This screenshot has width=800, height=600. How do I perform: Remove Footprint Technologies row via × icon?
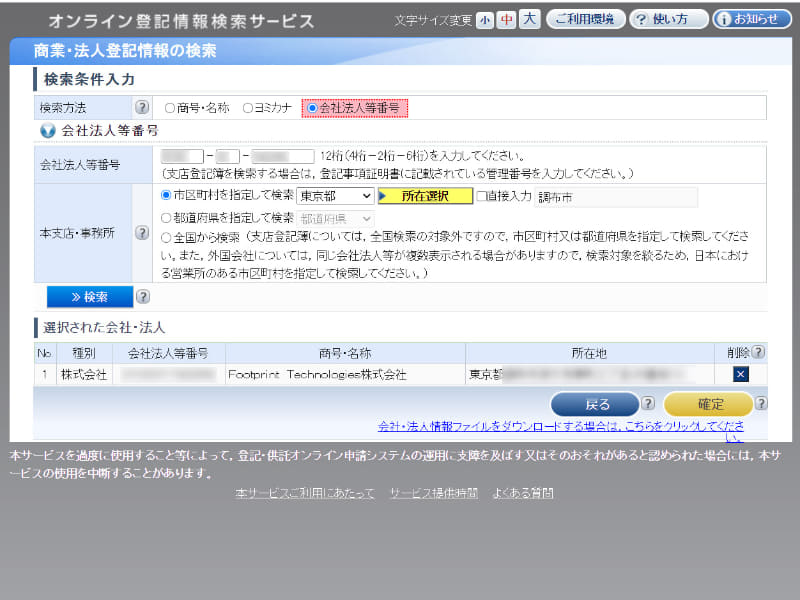(x=743, y=374)
